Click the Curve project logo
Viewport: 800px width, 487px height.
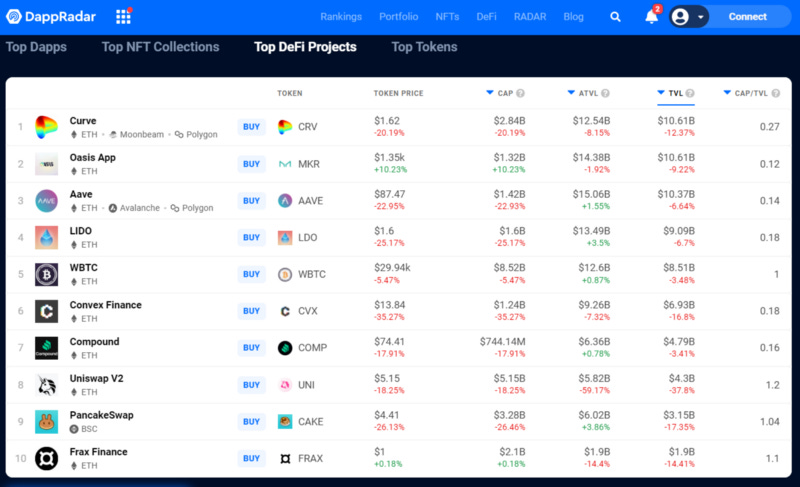pyautogui.click(x=46, y=127)
